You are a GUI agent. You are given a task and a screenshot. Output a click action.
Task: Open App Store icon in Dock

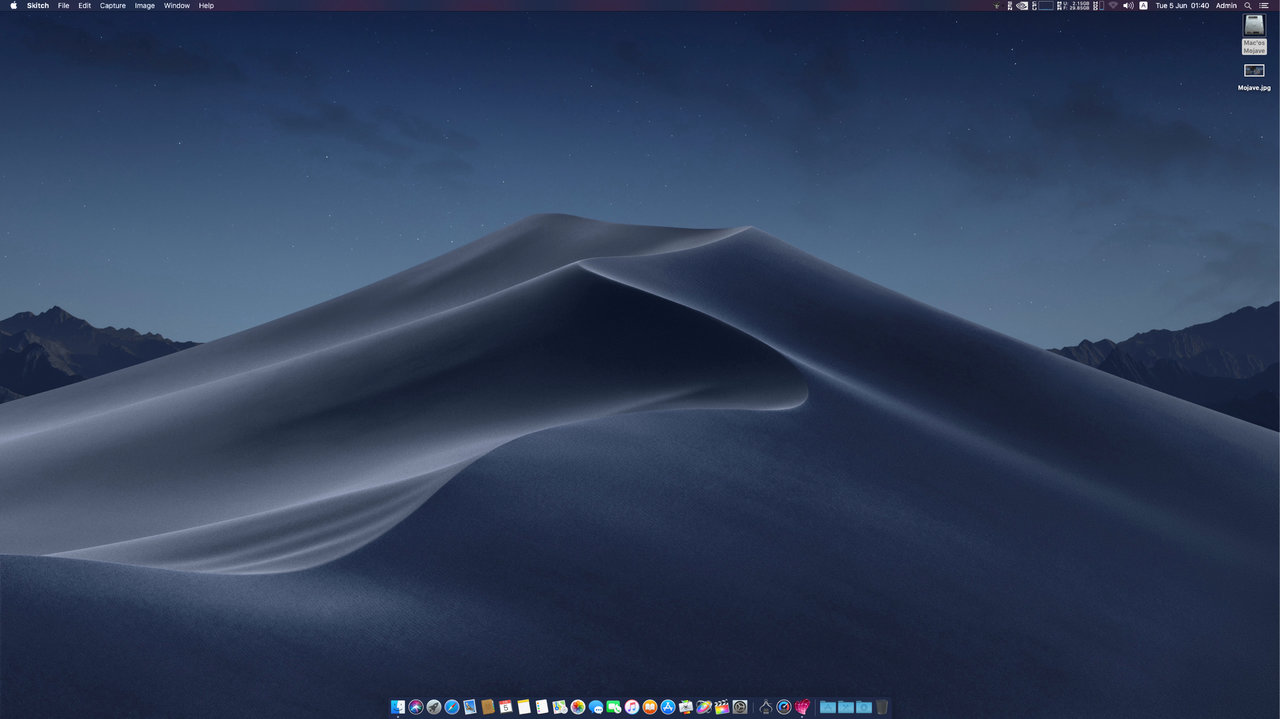click(x=668, y=707)
